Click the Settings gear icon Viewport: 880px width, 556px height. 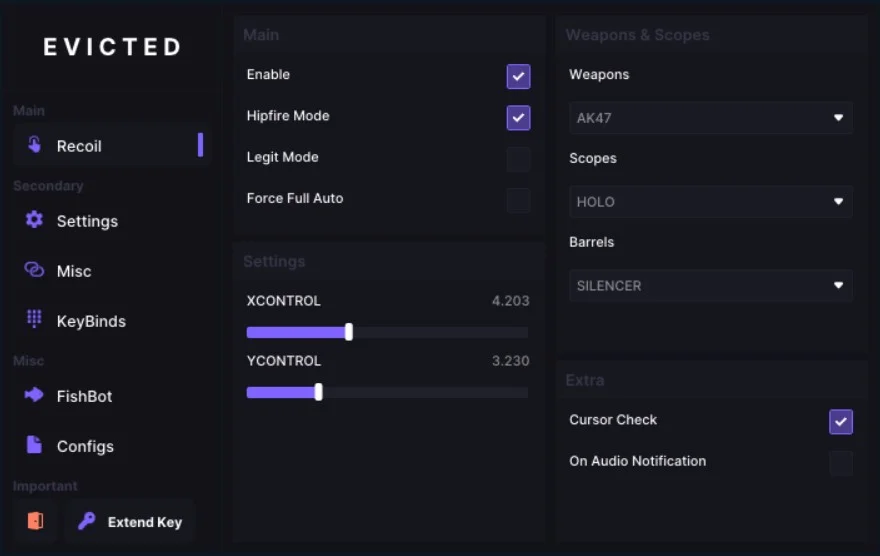pyautogui.click(x=35, y=220)
